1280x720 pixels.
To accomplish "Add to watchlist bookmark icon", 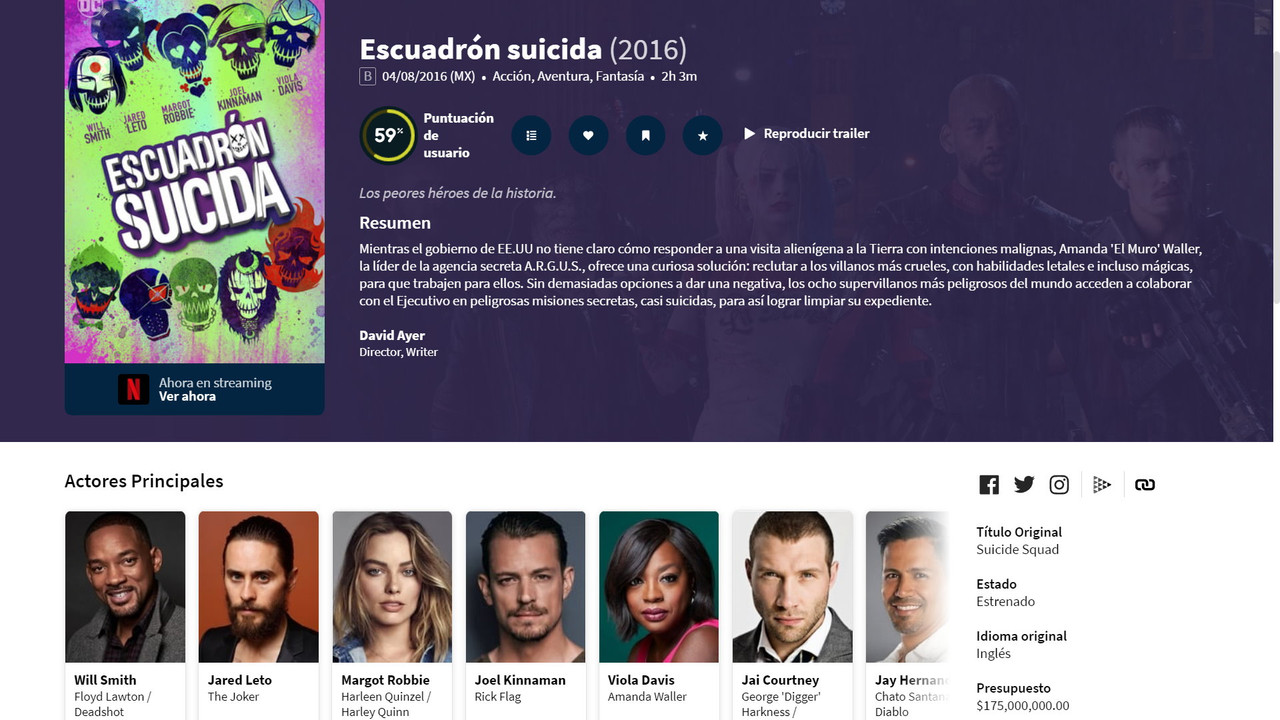I will pyautogui.click(x=645, y=135).
